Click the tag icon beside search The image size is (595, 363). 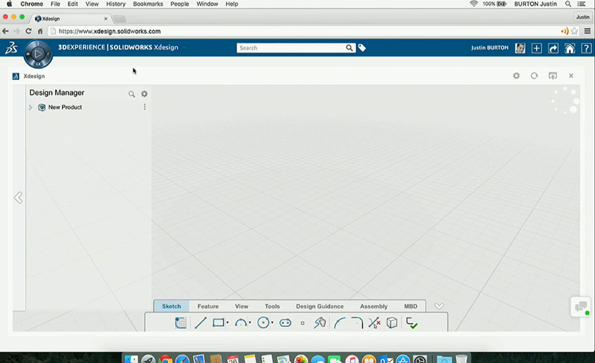[x=362, y=48]
